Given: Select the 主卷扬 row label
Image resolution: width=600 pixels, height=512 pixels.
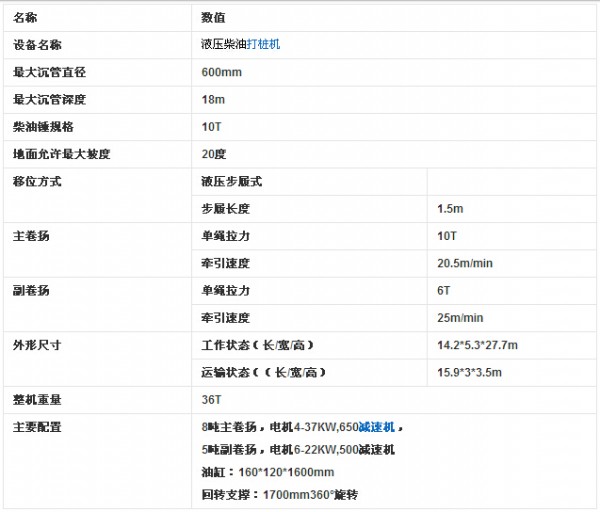Looking at the screenshot, I should coord(30,237).
